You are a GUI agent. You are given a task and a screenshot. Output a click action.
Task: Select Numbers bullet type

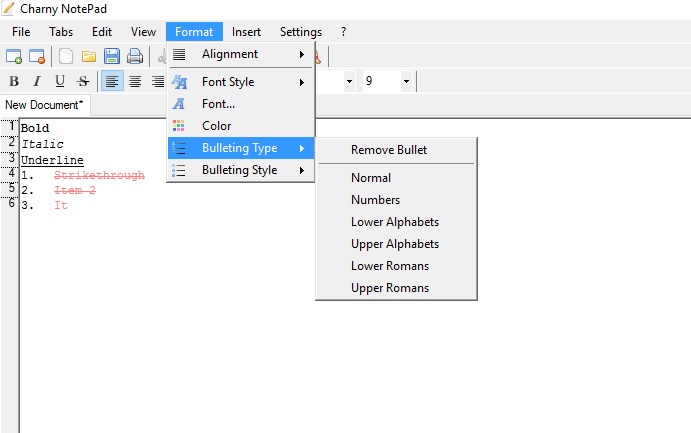point(396,200)
